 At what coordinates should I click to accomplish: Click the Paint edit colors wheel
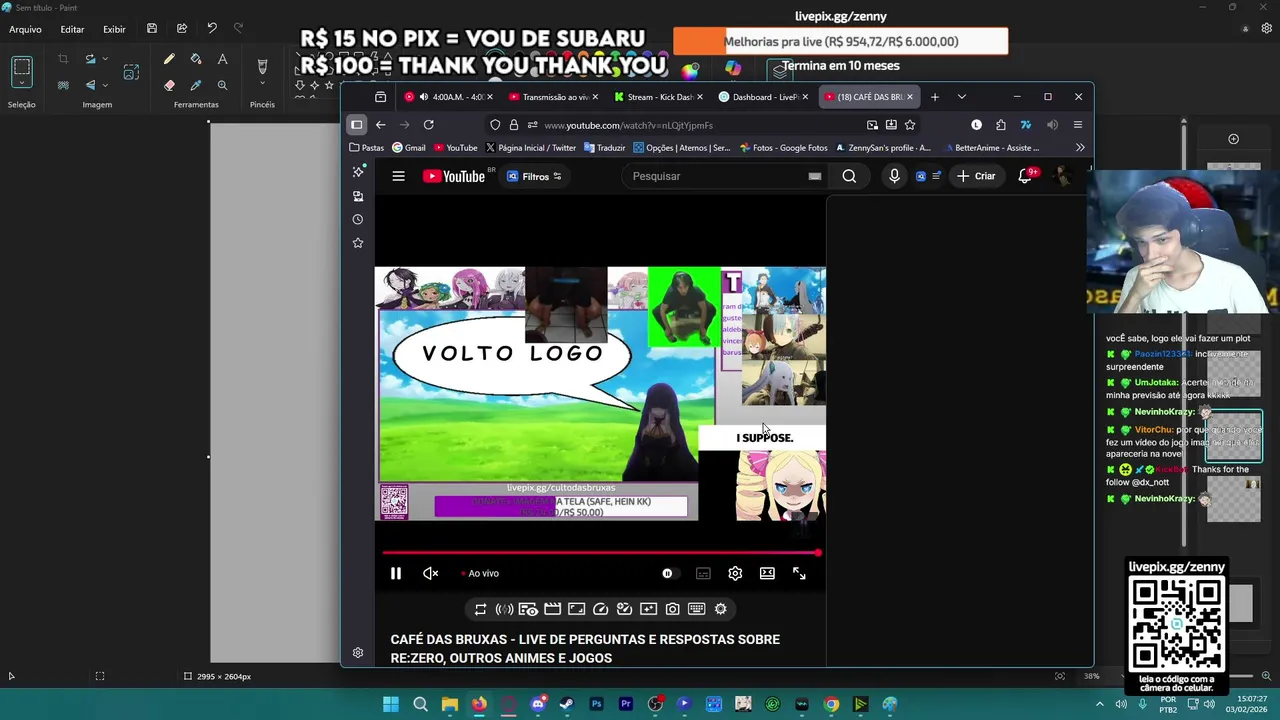[690, 70]
